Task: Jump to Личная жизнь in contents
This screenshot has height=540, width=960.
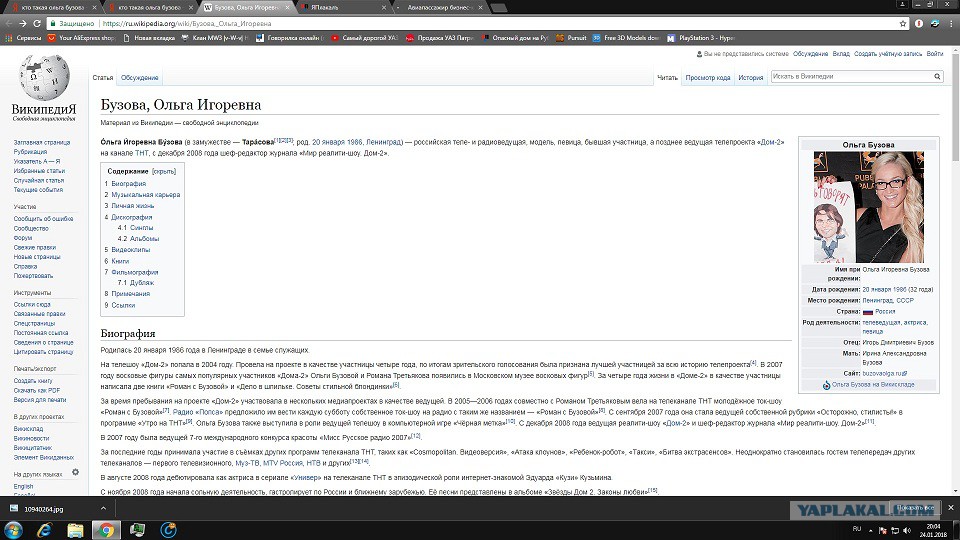Action: pos(132,206)
